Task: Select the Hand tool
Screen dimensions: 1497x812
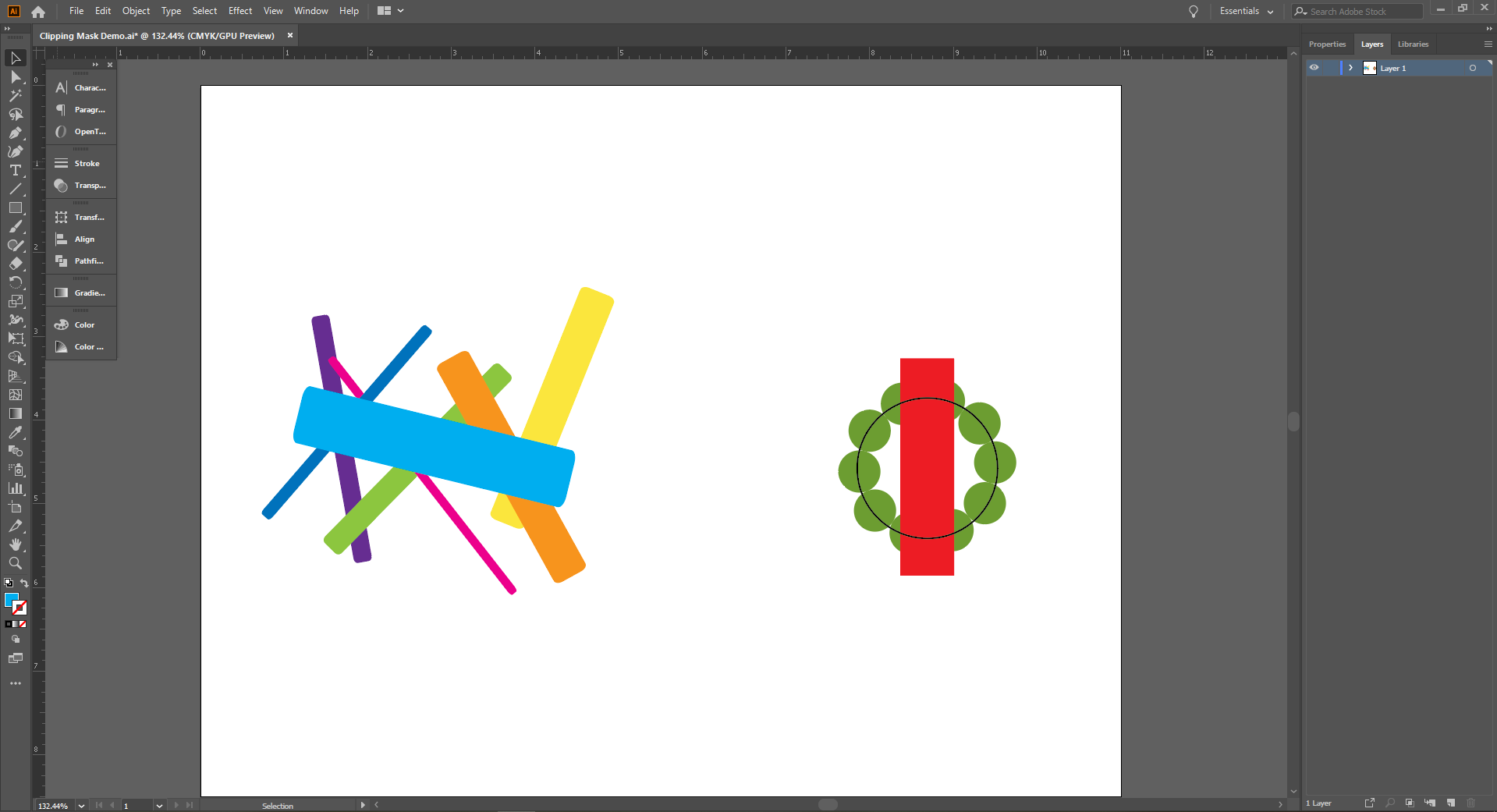Action: (16, 545)
